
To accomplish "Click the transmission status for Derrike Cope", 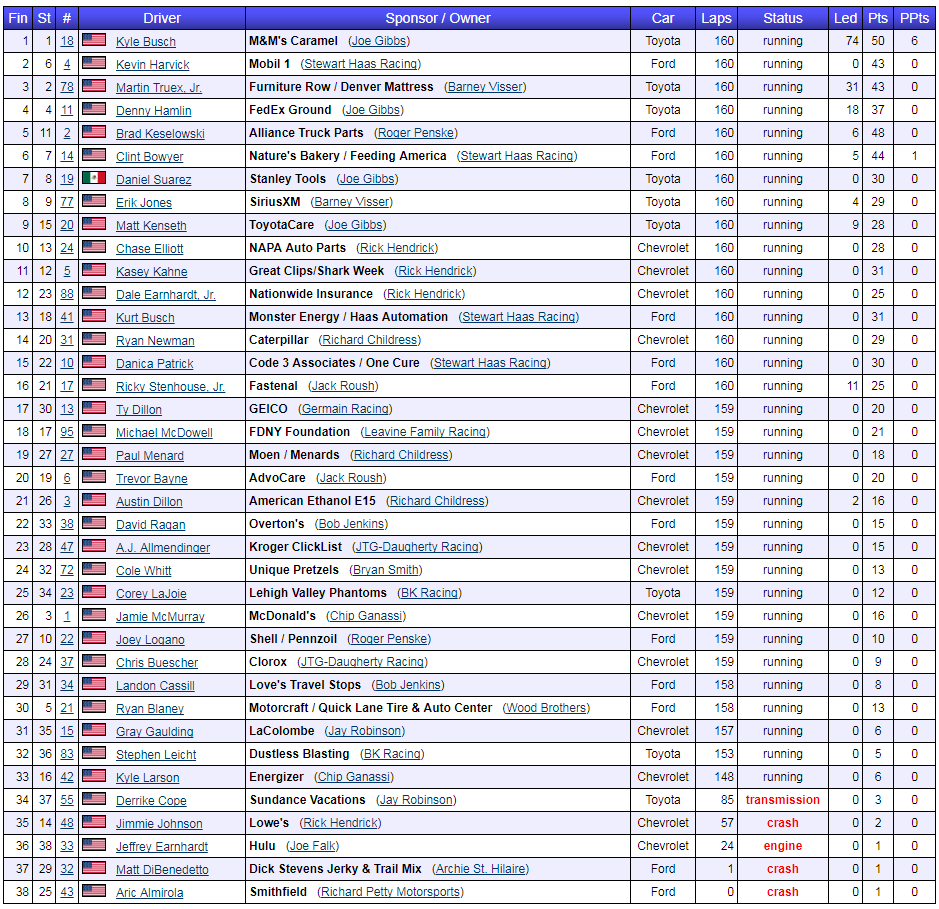I will (783, 800).
